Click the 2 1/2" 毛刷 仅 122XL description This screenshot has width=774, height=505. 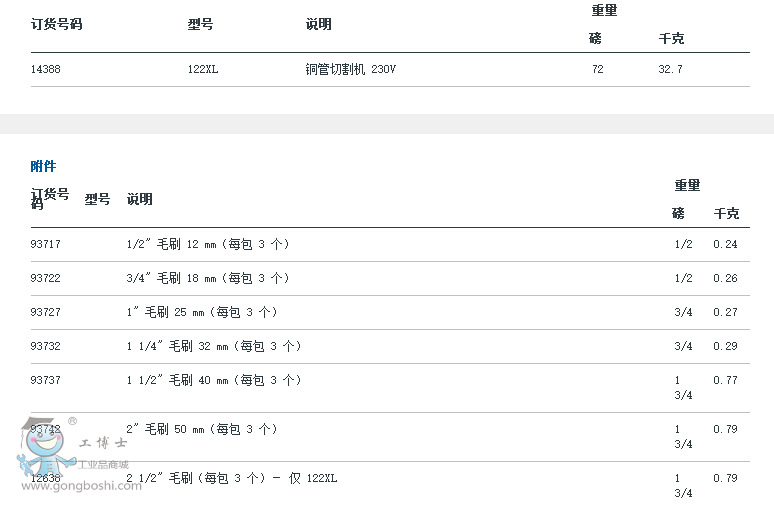(232, 478)
